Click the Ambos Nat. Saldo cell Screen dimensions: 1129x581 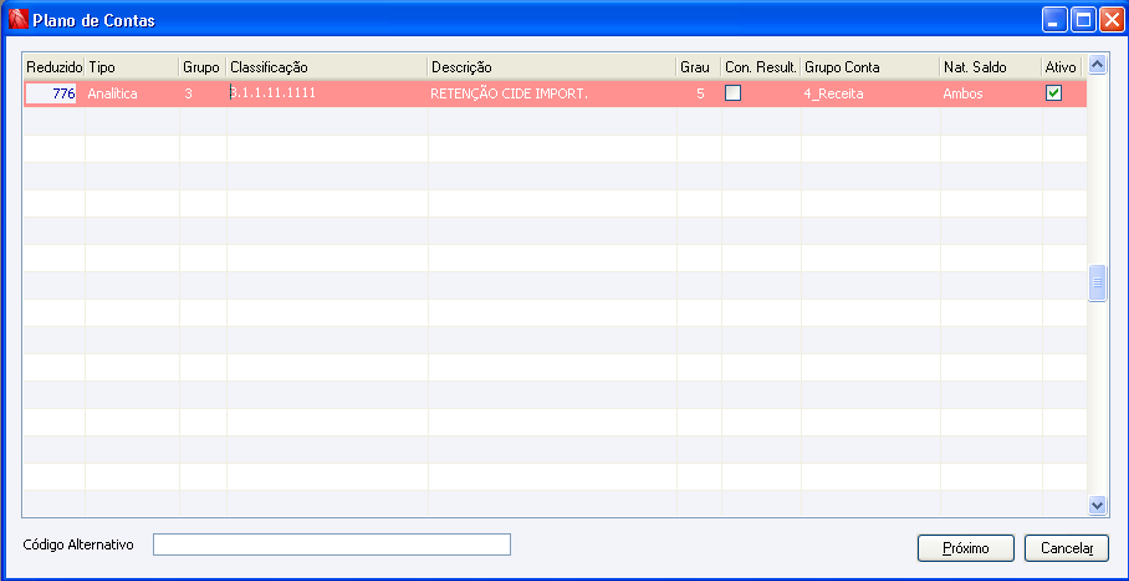coord(991,94)
